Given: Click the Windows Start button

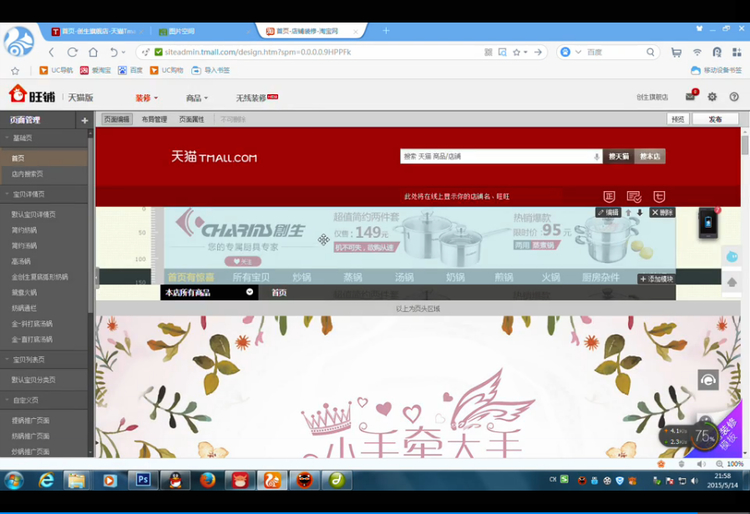Looking at the screenshot, I should (x=14, y=480).
